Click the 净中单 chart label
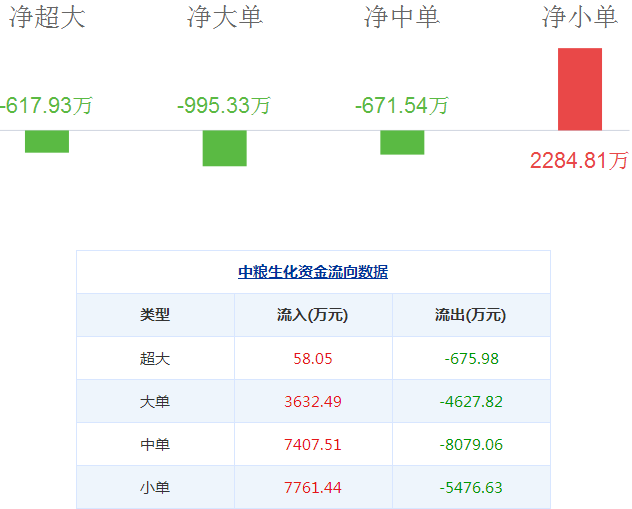Image resolution: width=632 pixels, height=509 pixels. [x=402, y=17]
